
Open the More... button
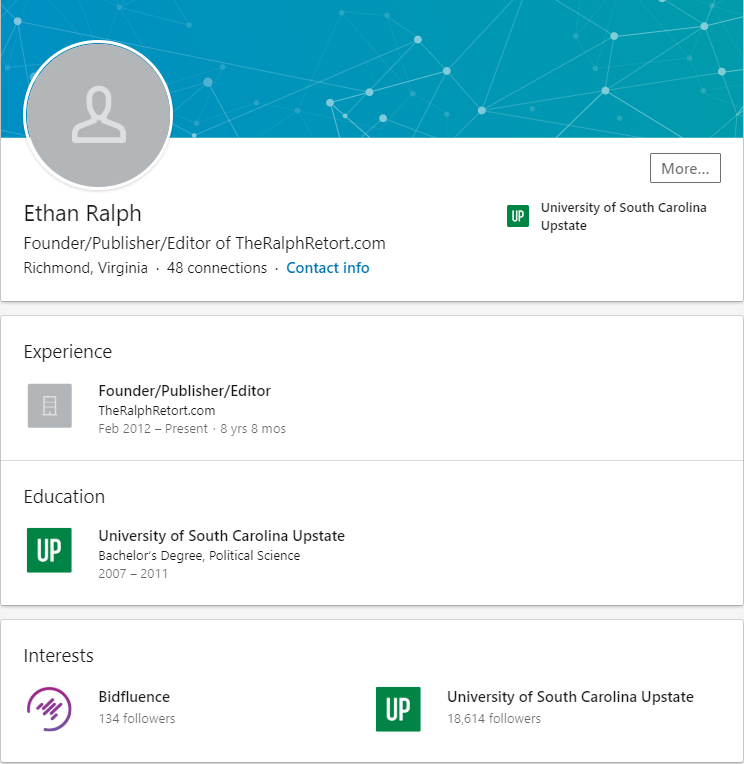coord(685,168)
